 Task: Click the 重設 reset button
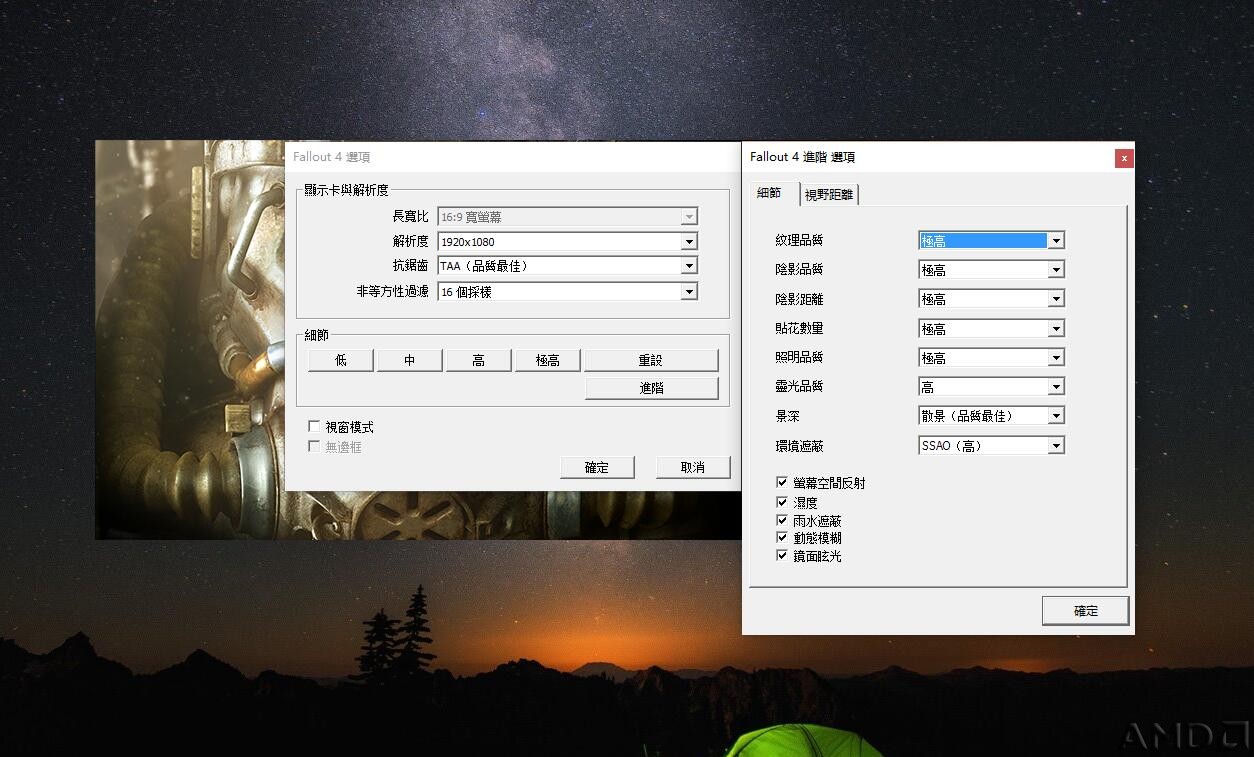[651, 360]
